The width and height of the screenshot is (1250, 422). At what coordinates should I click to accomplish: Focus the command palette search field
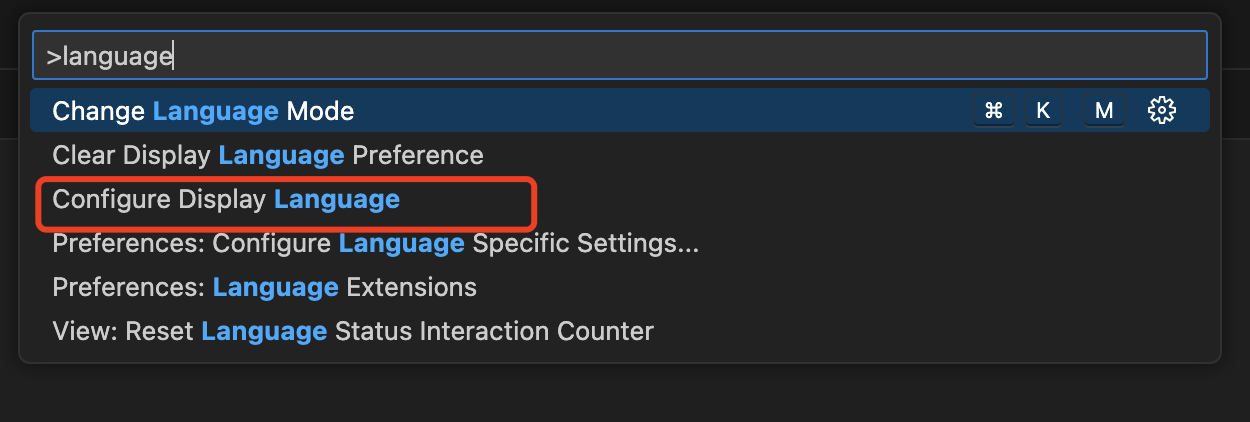coord(620,55)
